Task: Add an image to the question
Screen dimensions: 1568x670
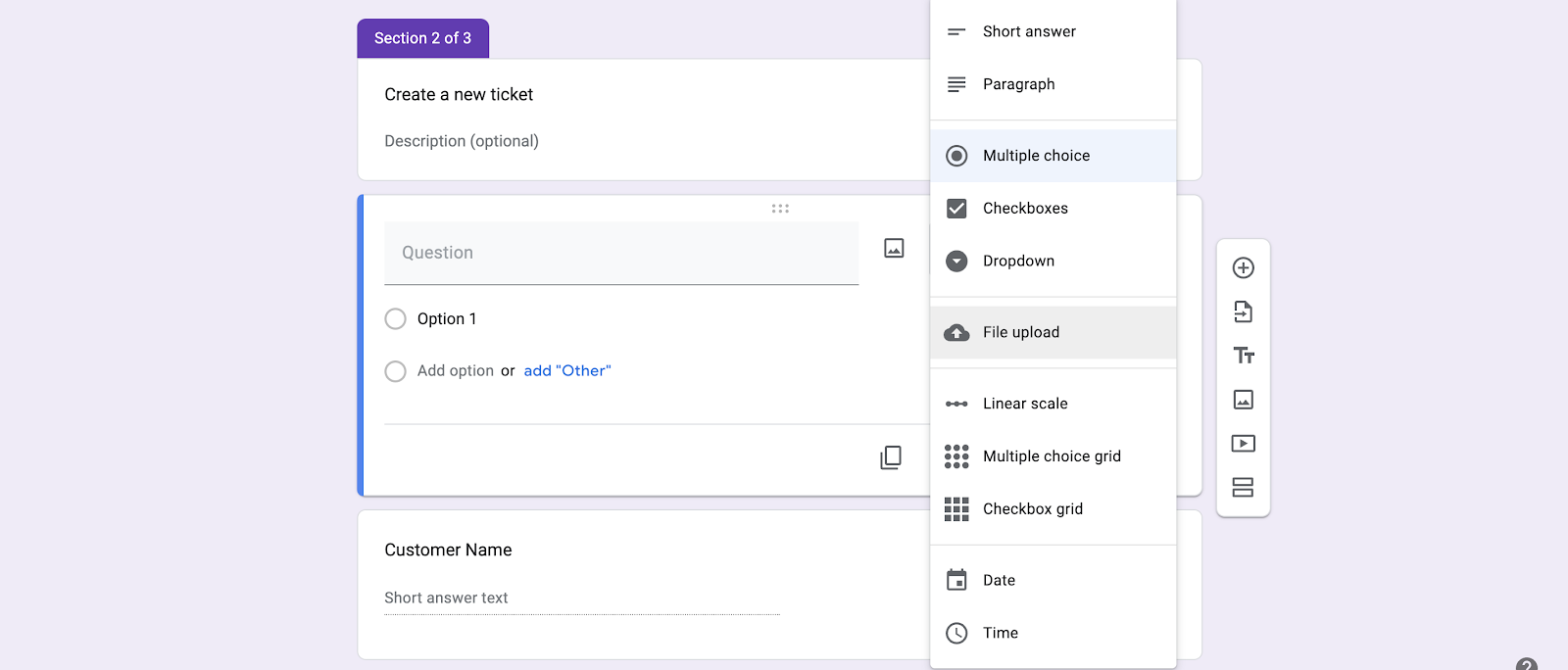Action: click(x=894, y=249)
